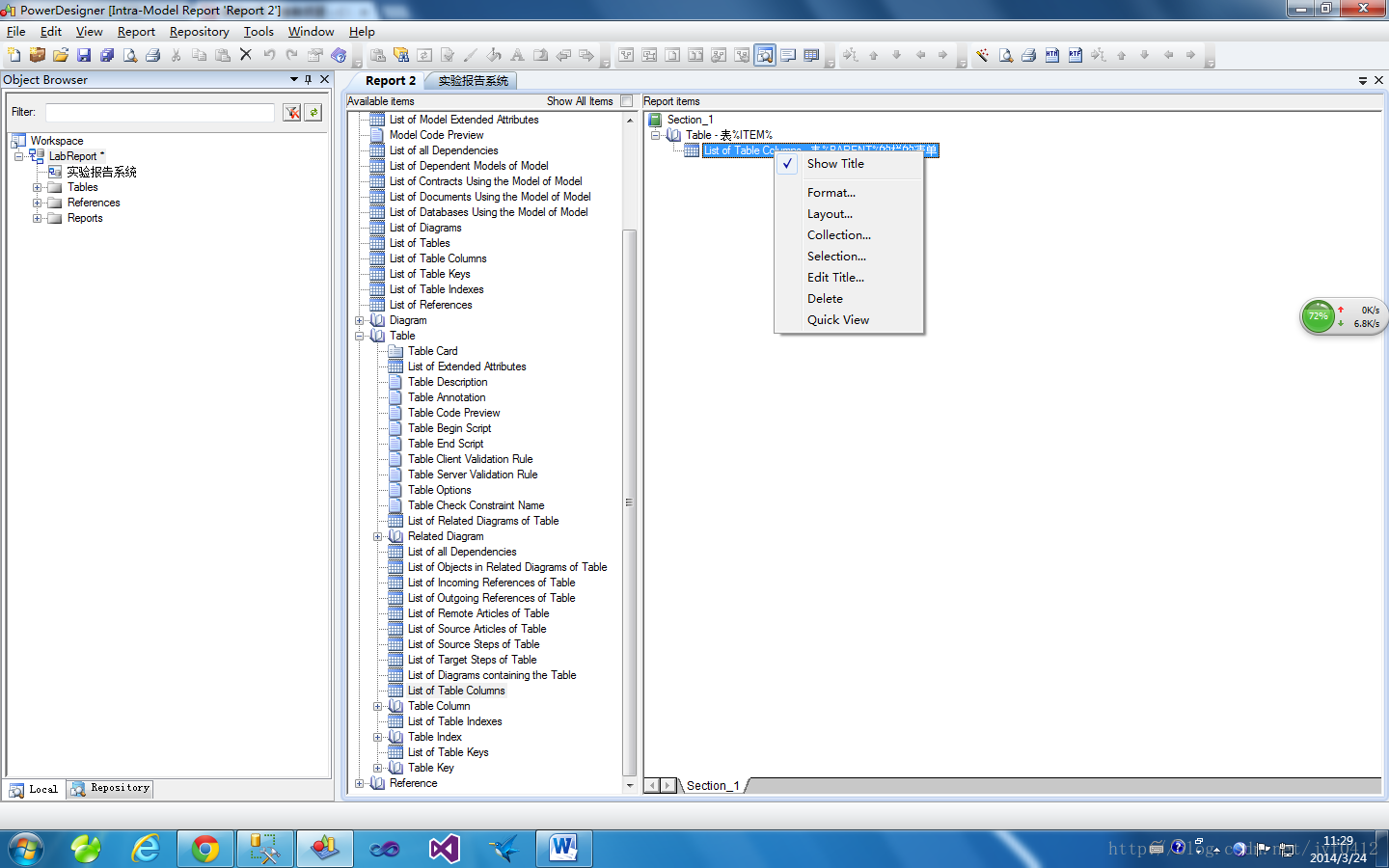The width and height of the screenshot is (1389, 868).
Task: Click the Save floppy disk icon
Action: click(84, 55)
